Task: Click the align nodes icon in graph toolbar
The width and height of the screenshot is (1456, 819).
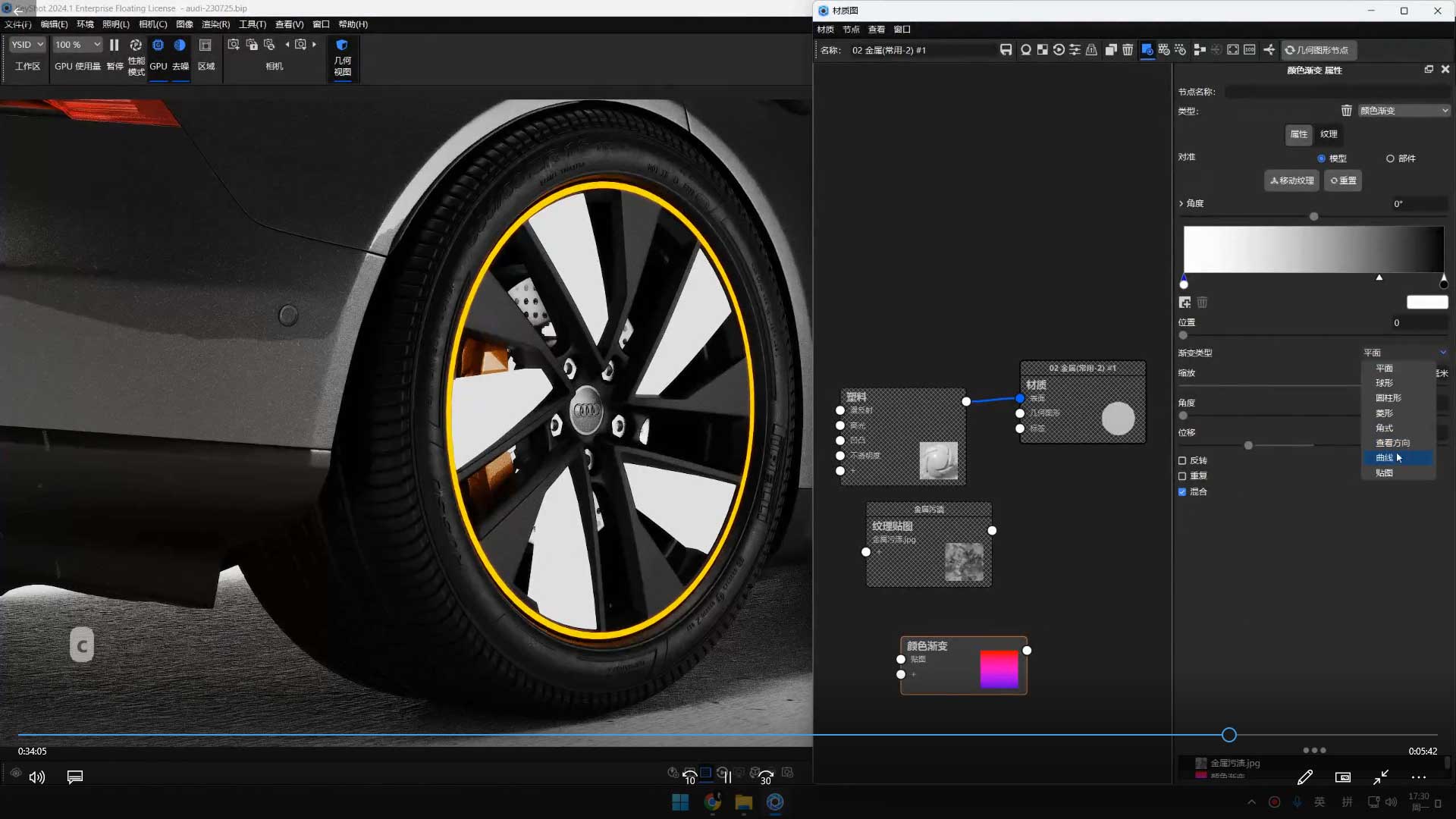Action: (x=1199, y=50)
